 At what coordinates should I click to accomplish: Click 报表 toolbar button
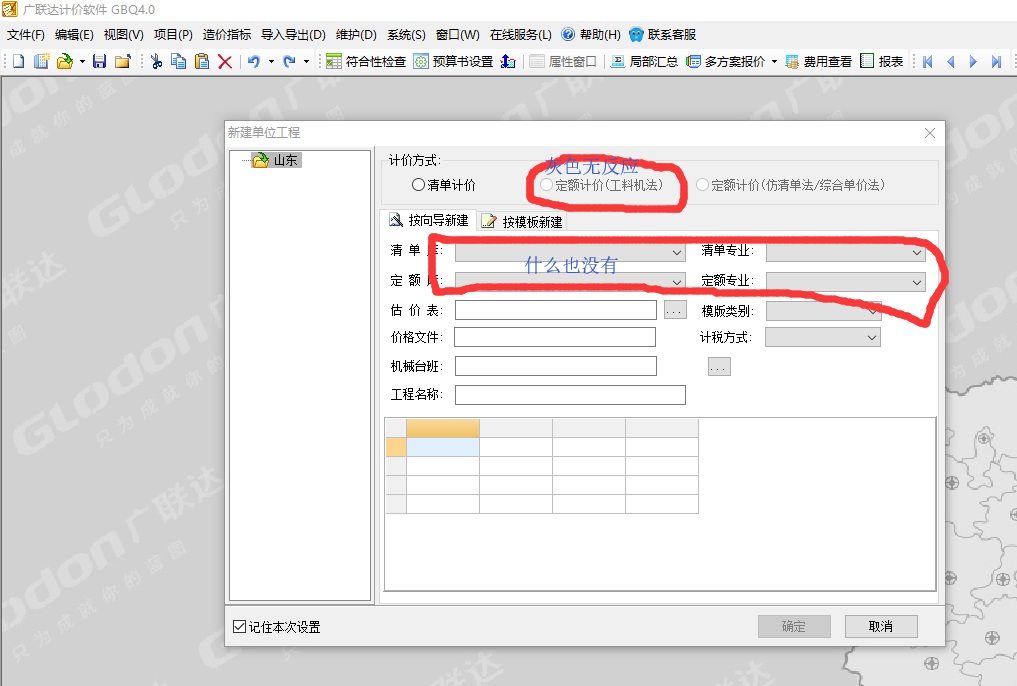click(x=881, y=62)
